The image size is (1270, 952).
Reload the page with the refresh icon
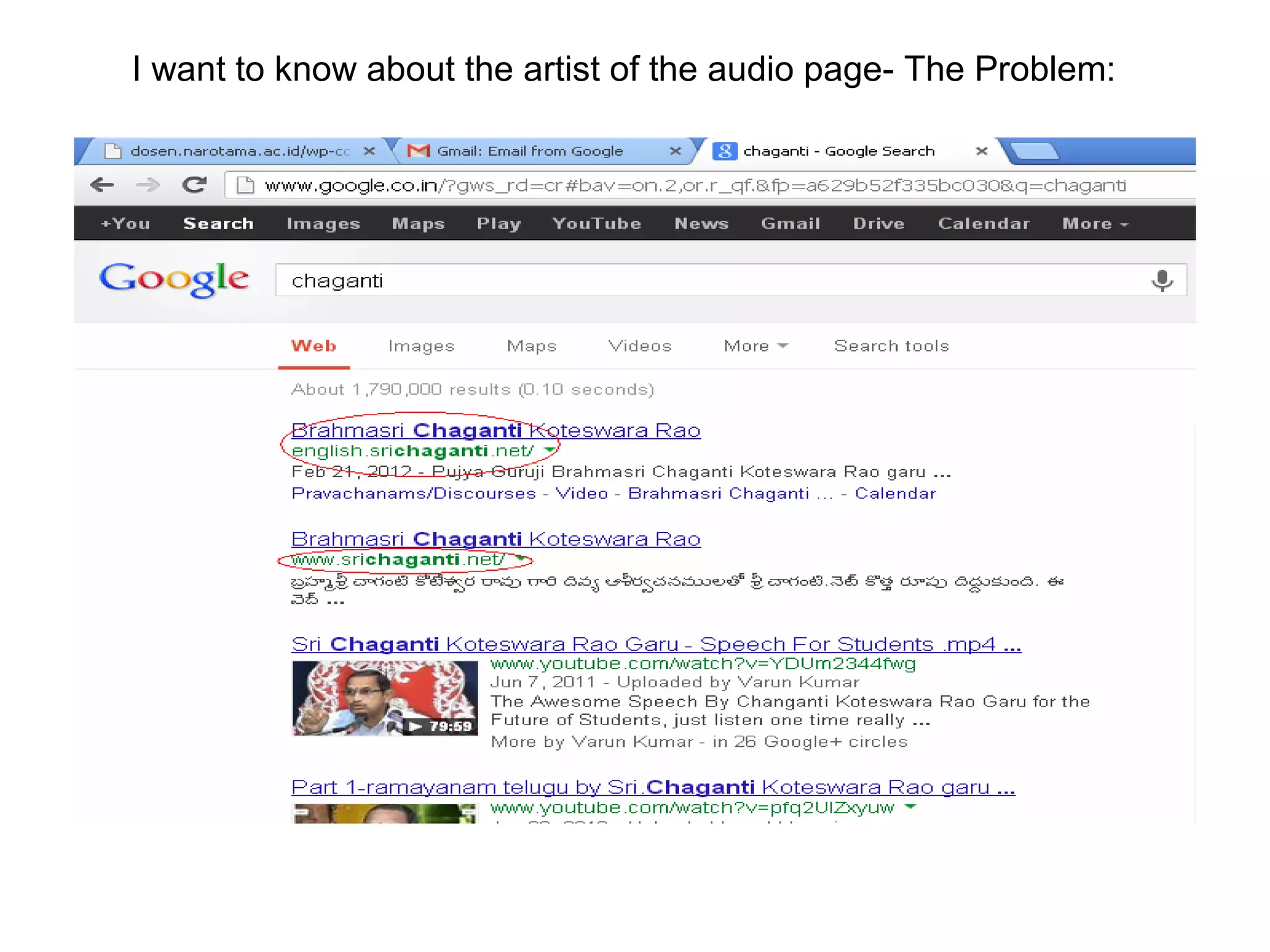tap(194, 185)
